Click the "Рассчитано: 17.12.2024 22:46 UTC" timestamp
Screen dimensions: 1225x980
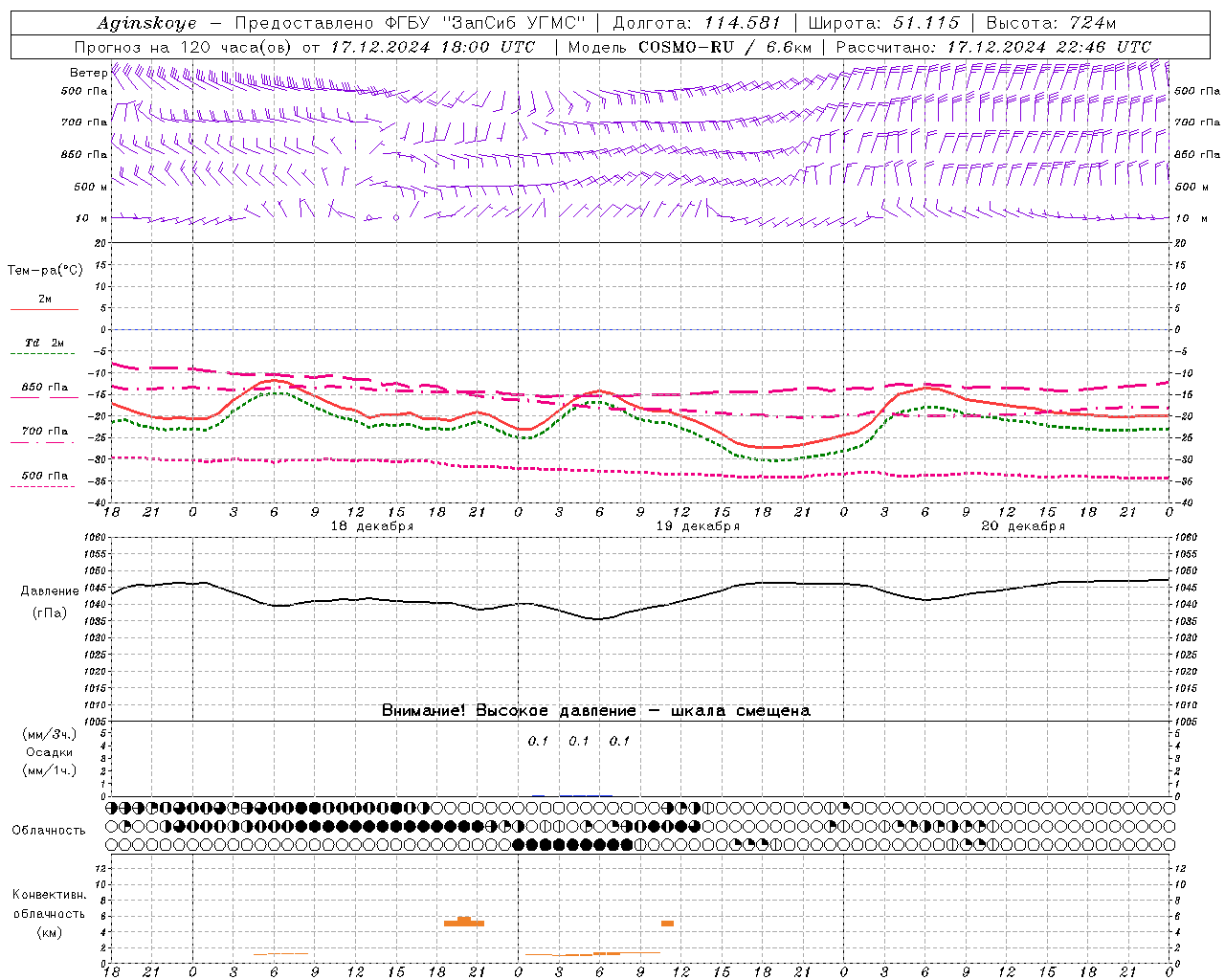click(993, 47)
